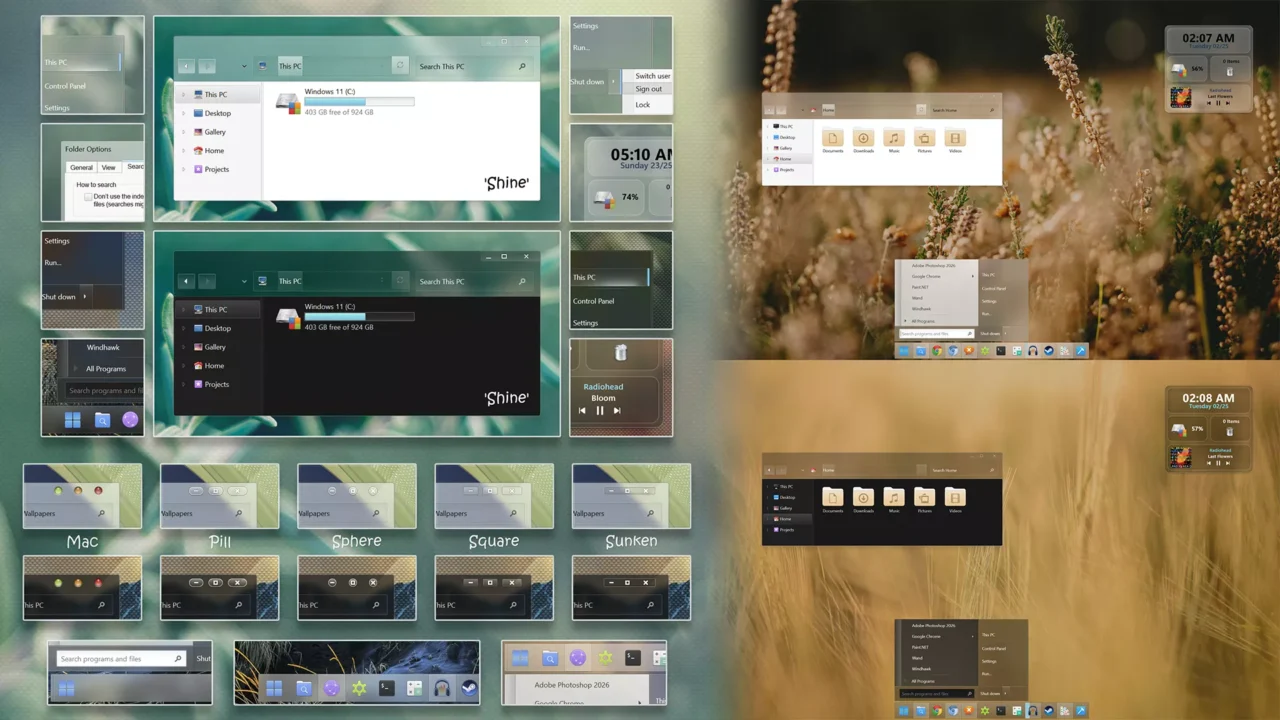
Task: Click Run... in the dark Settings tile
Action: click(52, 263)
